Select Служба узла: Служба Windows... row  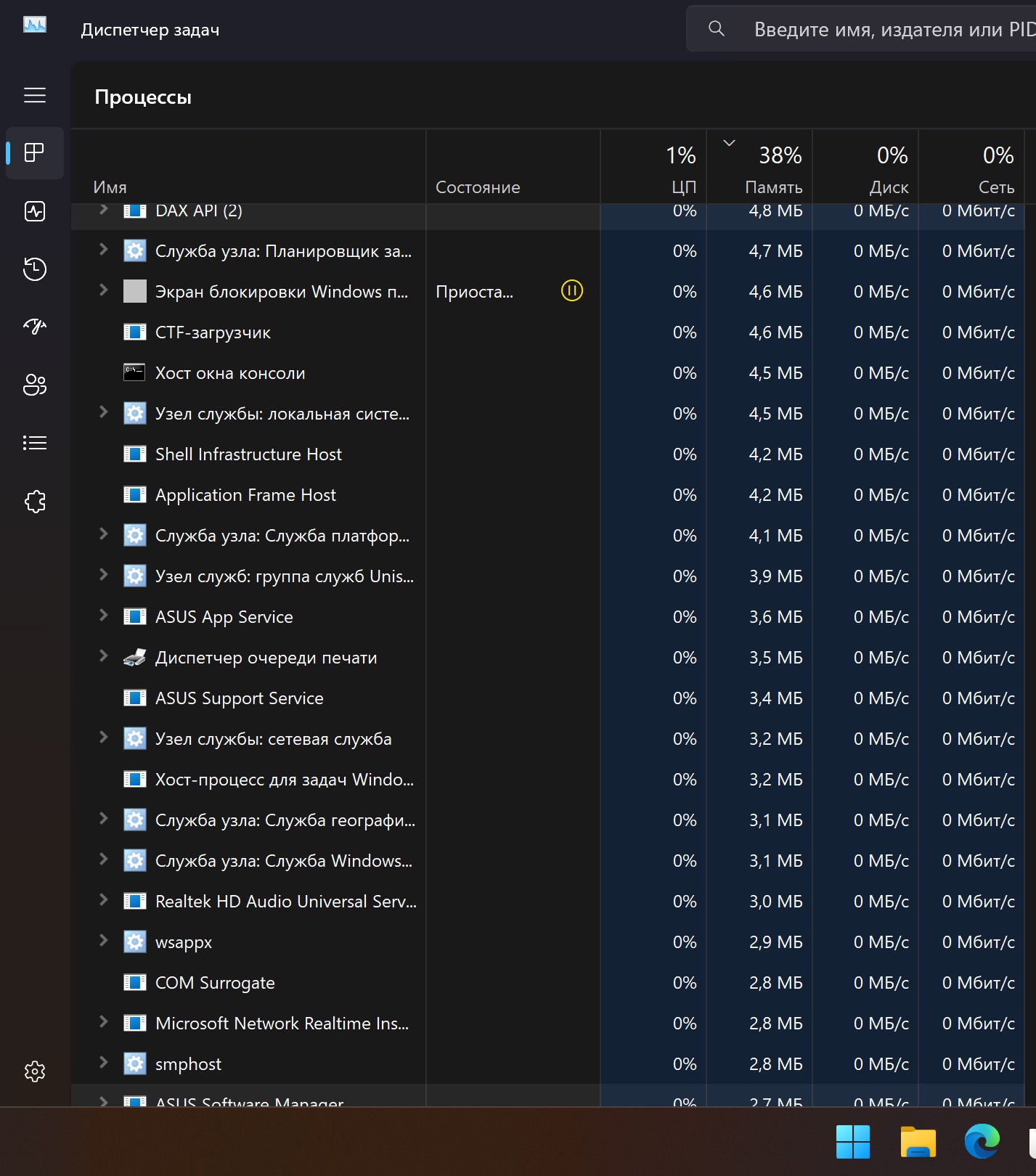pyautogui.click(x=548, y=861)
